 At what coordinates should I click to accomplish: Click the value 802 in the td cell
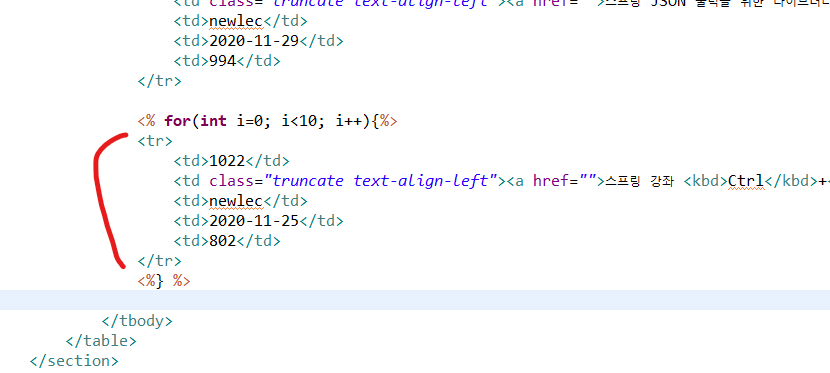coord(222,241)
